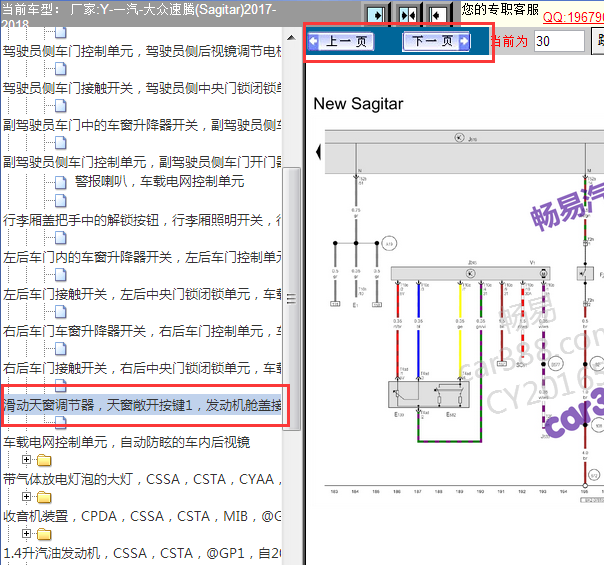Click the 当前车型 vehicle model header text
Image resolution: width=604 pixels, height=565 pixels.
click(x=139, y=15)
